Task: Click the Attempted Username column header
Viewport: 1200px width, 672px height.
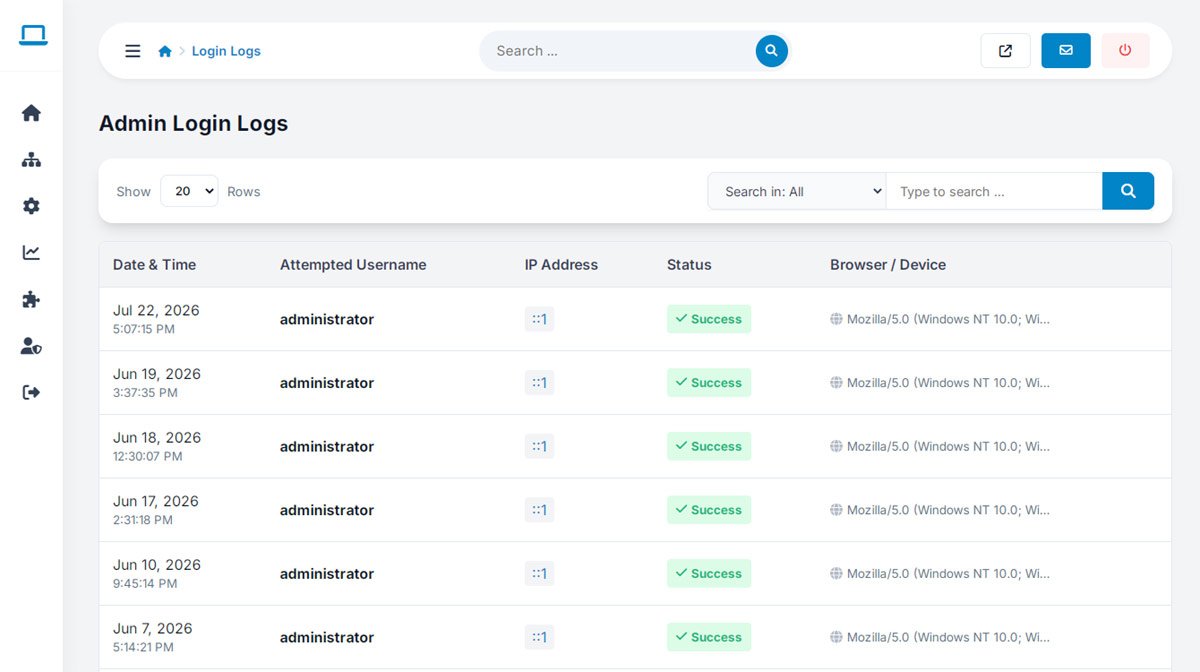Action: click(x=353, y=265)
